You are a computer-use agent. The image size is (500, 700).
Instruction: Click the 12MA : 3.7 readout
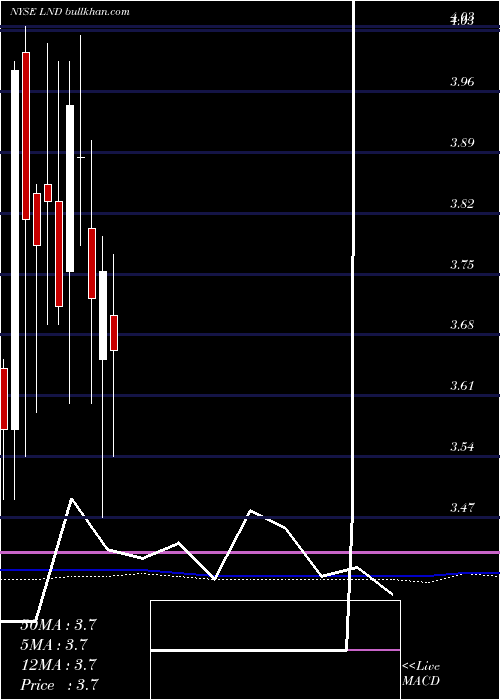point(58,665)
